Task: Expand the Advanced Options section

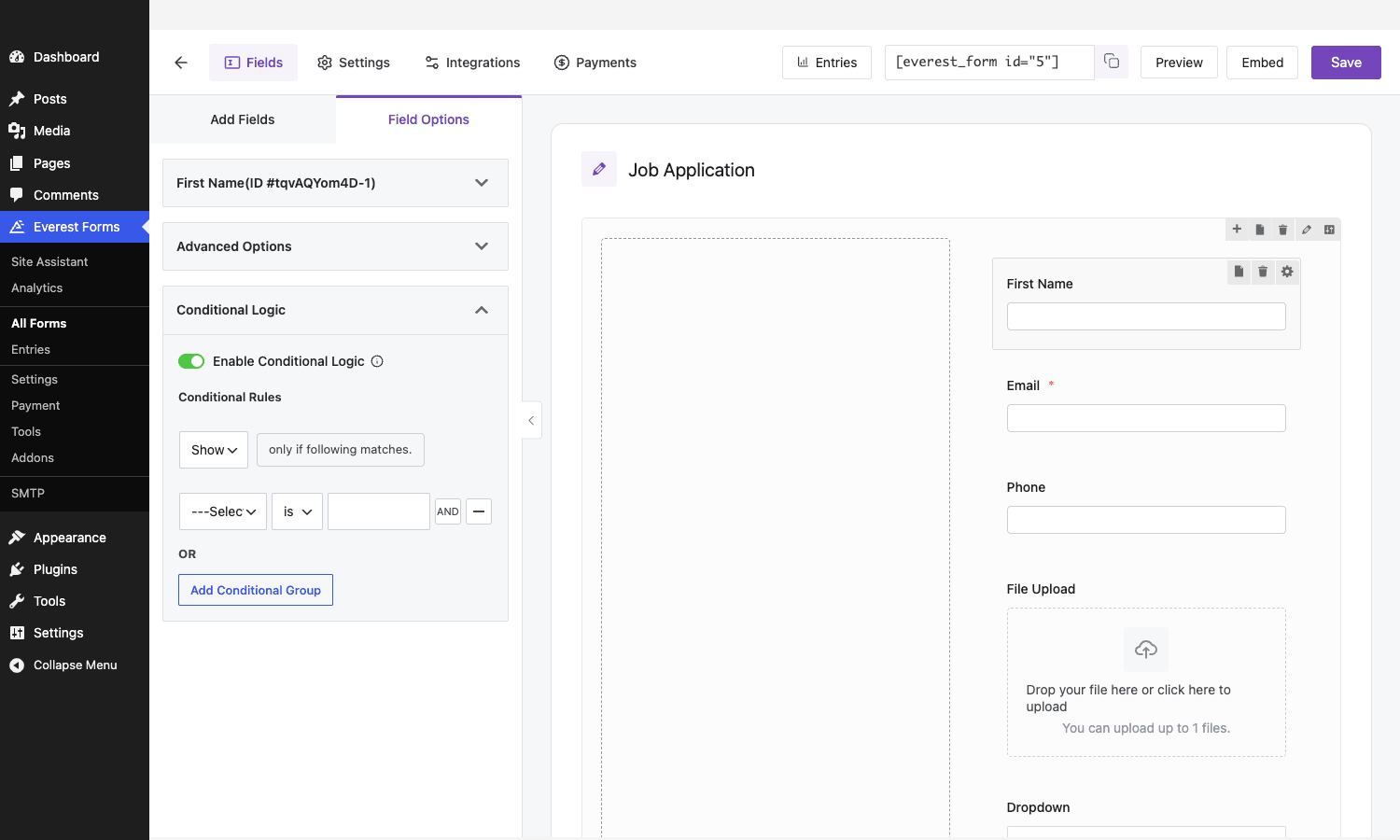Action: click(335, 246)
